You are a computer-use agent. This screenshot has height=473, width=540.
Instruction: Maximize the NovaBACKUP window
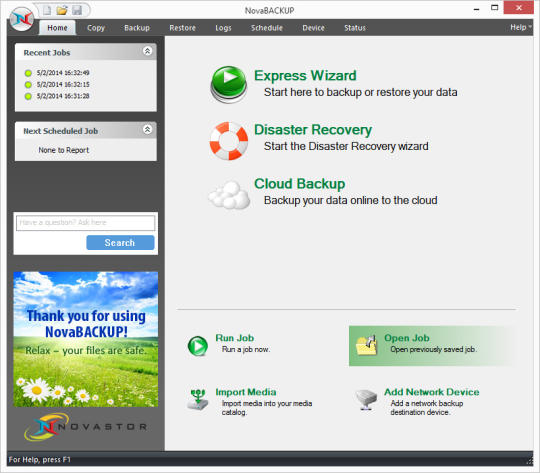click(x=495, y=8)
